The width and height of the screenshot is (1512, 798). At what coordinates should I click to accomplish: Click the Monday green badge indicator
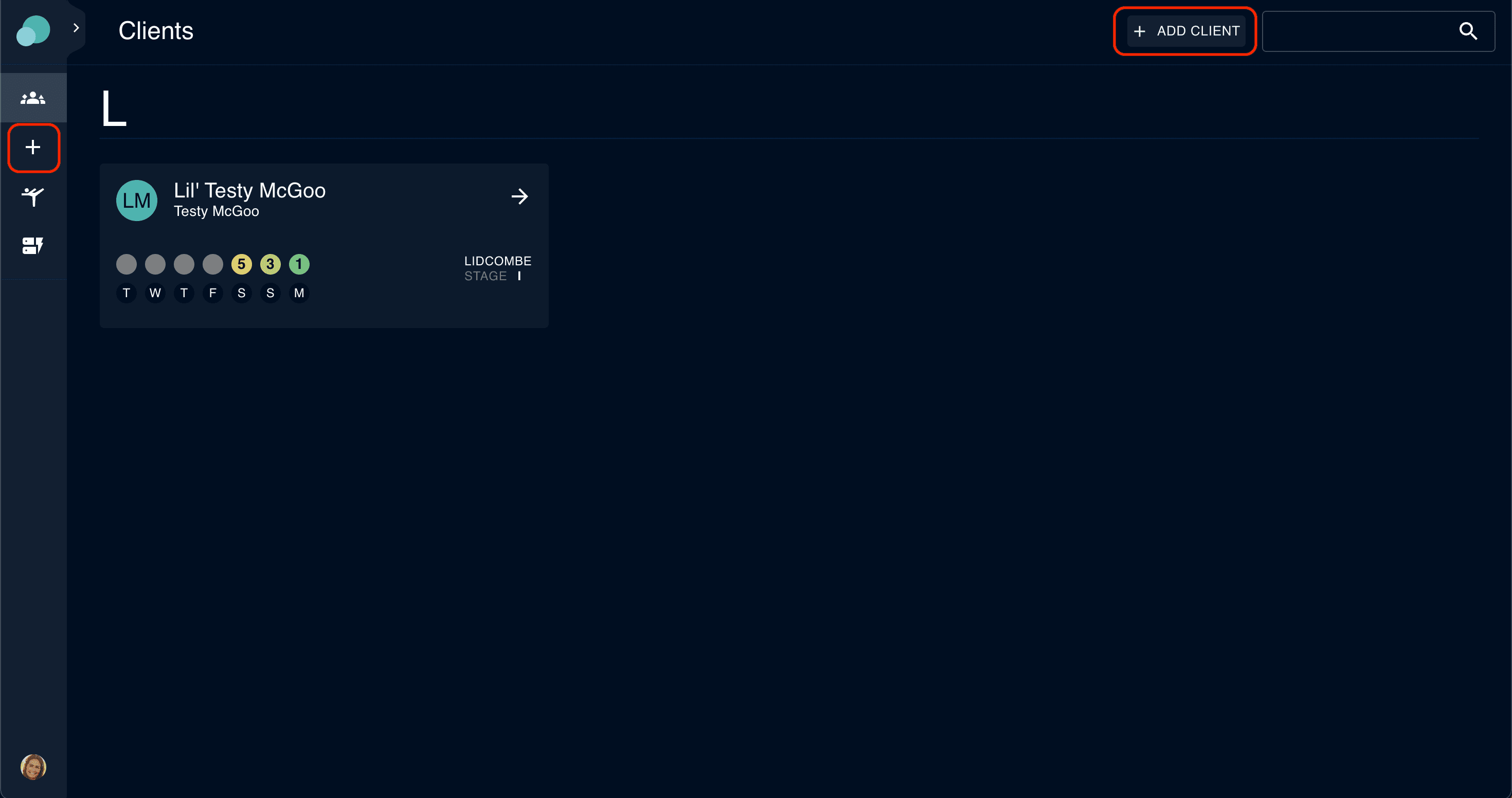(300, 264)
